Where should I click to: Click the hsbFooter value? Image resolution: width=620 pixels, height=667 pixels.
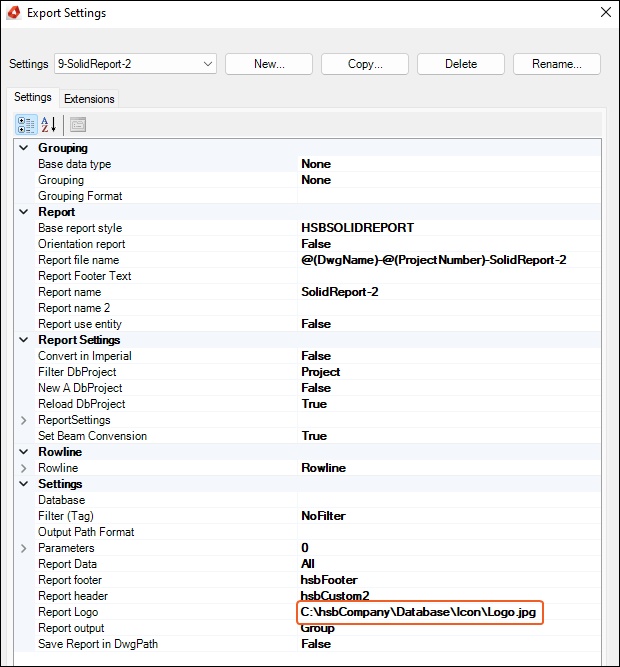click(x=329, y=580)
